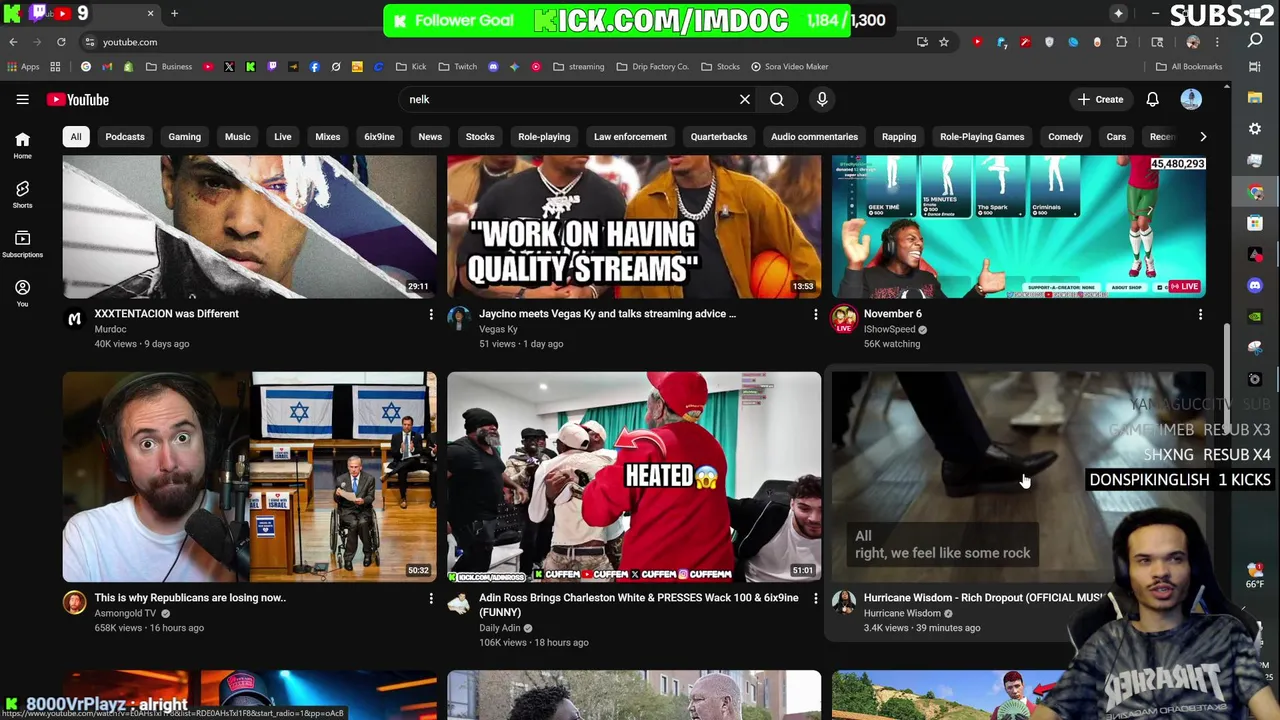The height and width of the screenshot is (720, 1280).
Task: Open the Business bookmarks folder
Action: tap(169, 67)
